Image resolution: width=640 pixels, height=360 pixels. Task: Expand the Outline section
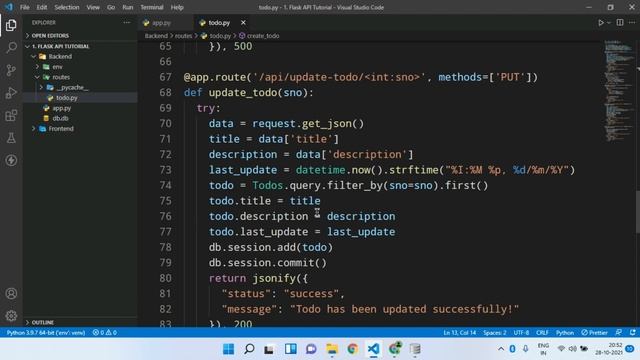coord(80,322)
